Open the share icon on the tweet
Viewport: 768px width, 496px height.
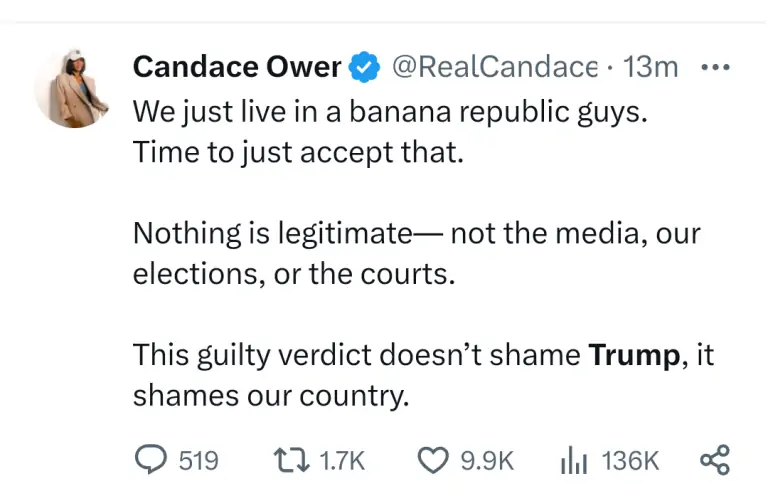[715, 460]
